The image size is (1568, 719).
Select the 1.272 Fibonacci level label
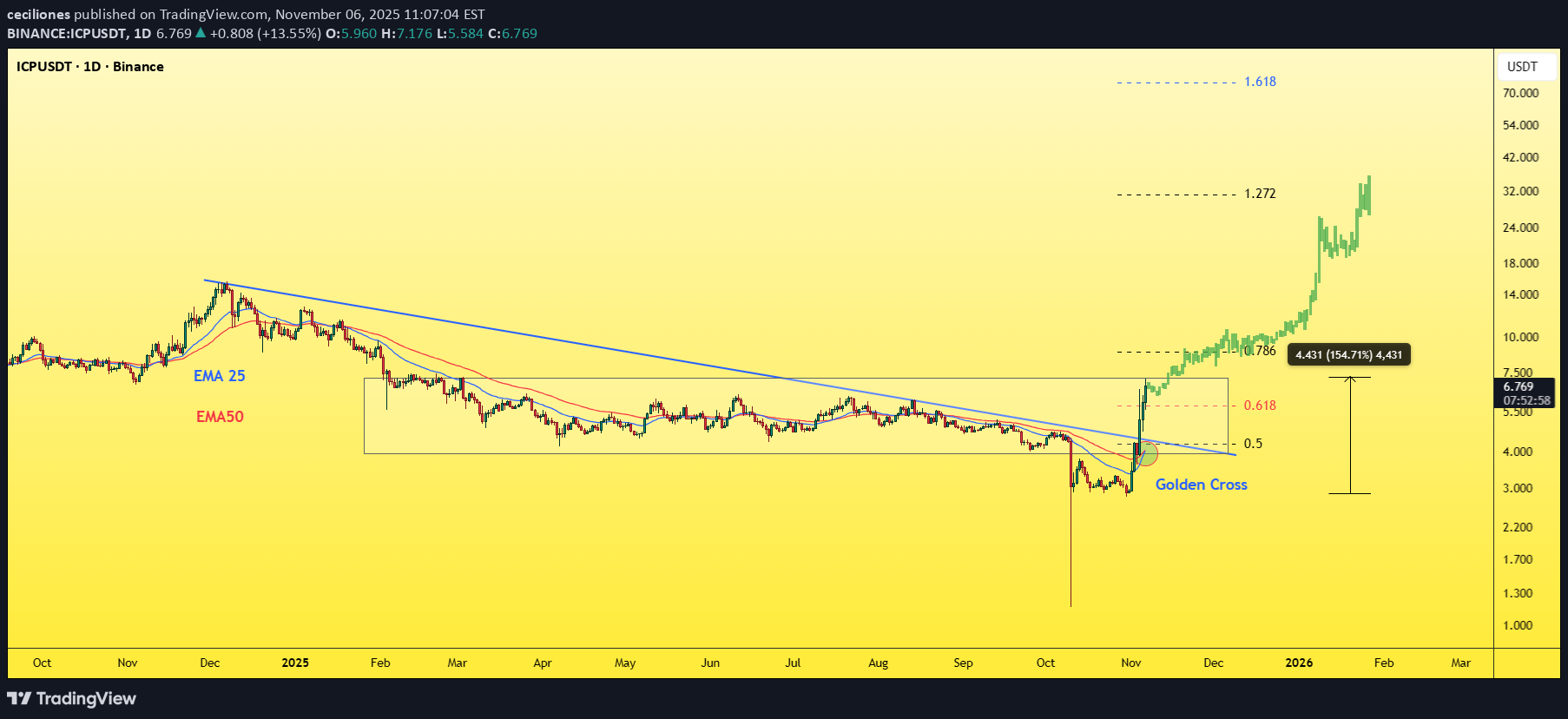[x=1260, y=194]
